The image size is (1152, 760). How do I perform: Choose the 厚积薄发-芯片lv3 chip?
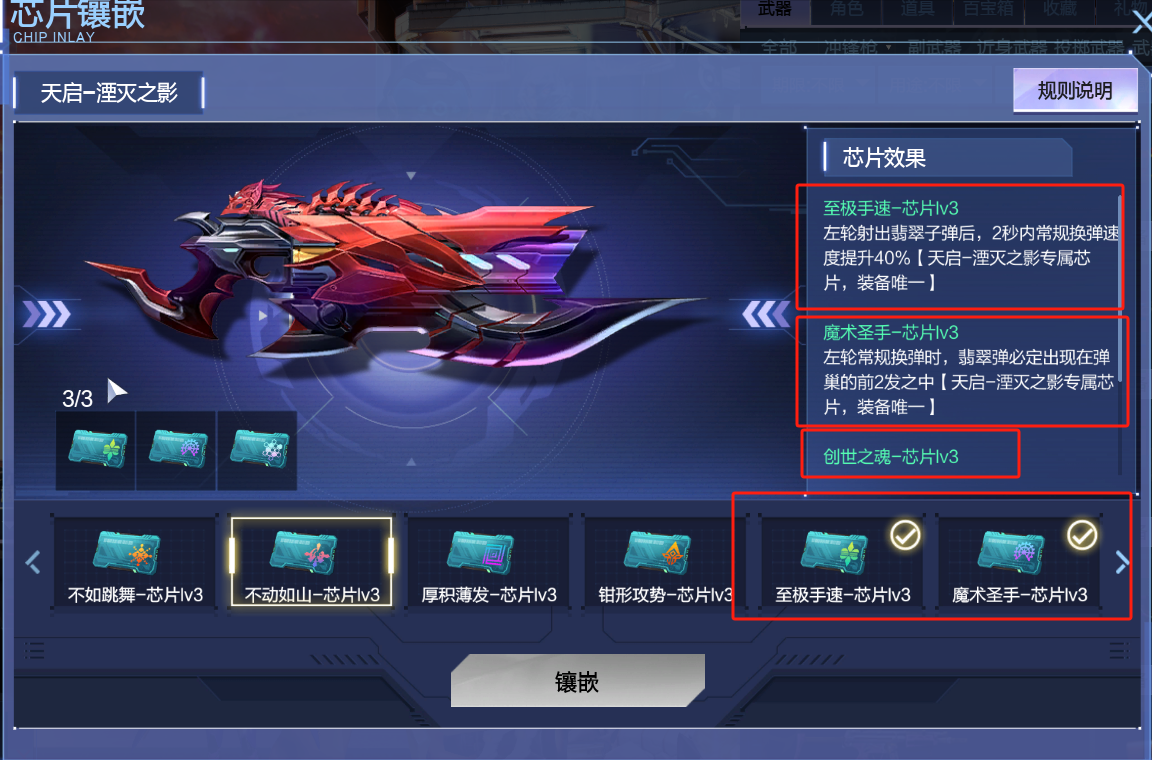tap(488, 562)
